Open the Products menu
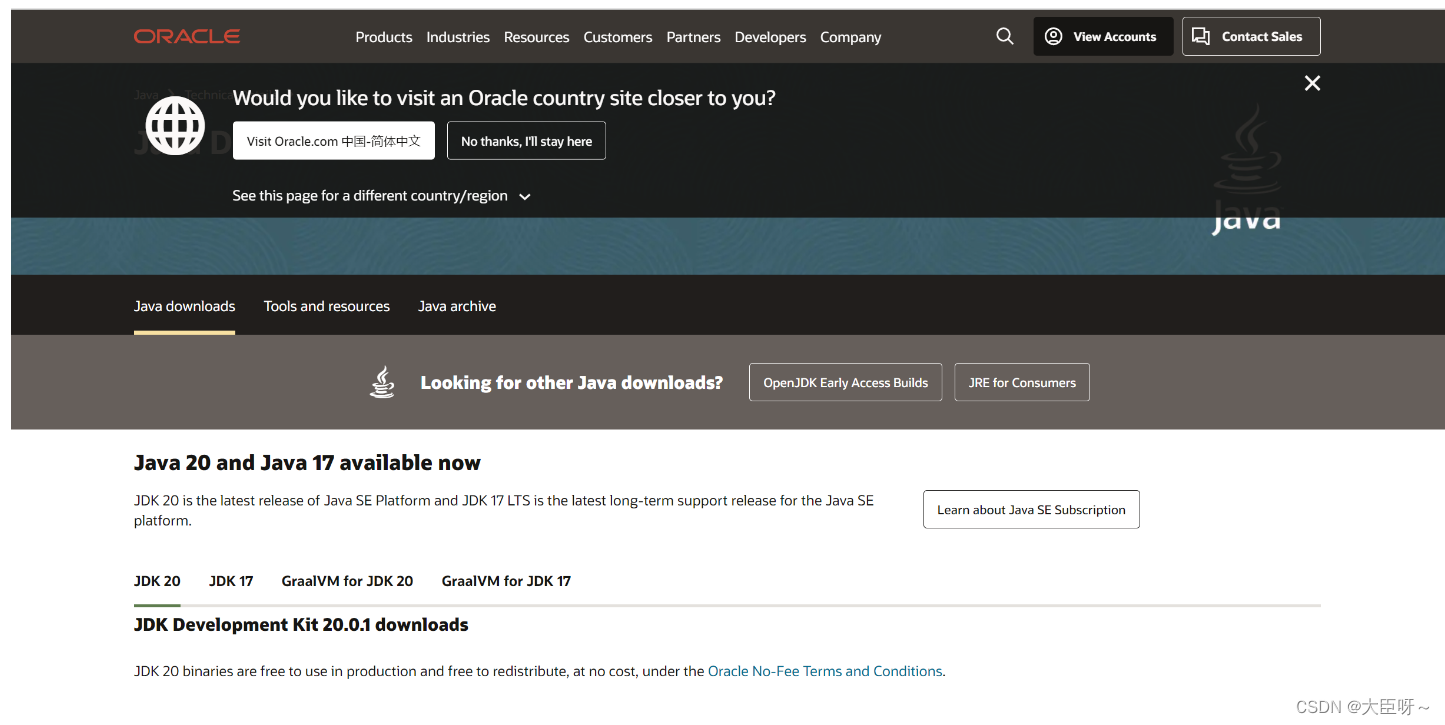The width and height of the screenshot is (1445, 725). (384, 37)
